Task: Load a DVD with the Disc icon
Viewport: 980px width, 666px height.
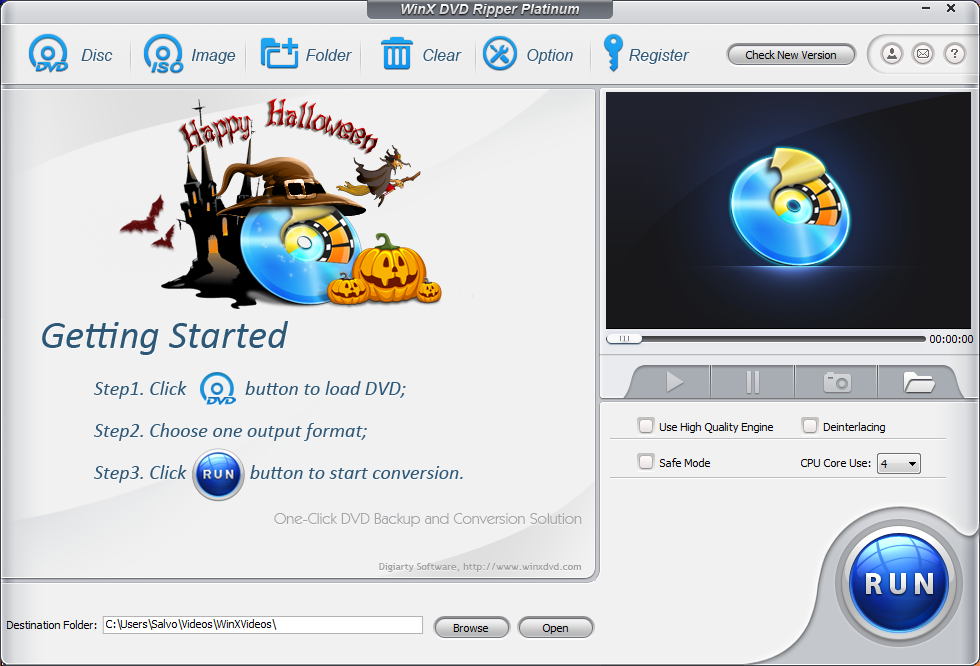Action: pyautogui.click(x=48, y=54)
